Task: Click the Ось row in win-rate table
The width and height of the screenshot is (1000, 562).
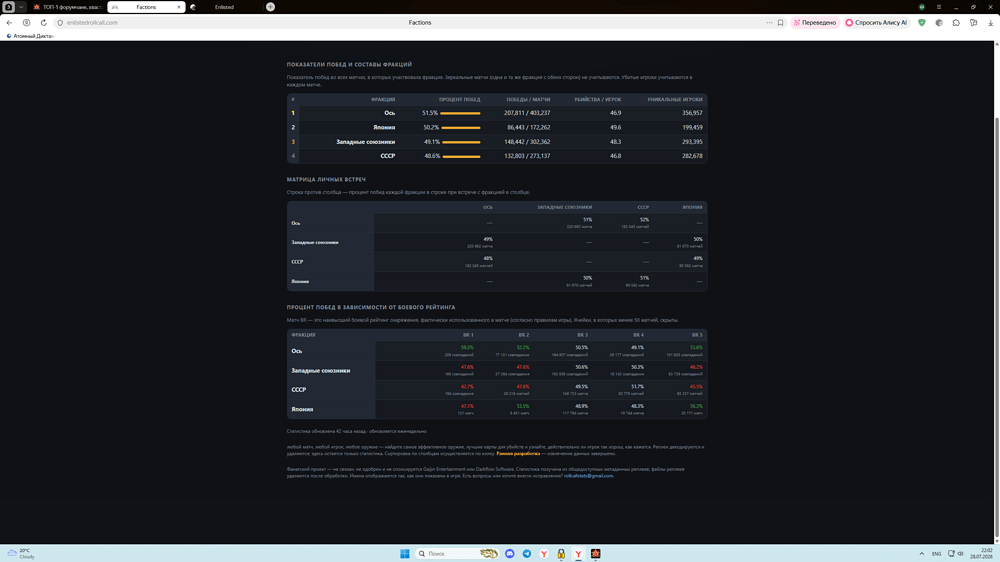Action: 497,113
